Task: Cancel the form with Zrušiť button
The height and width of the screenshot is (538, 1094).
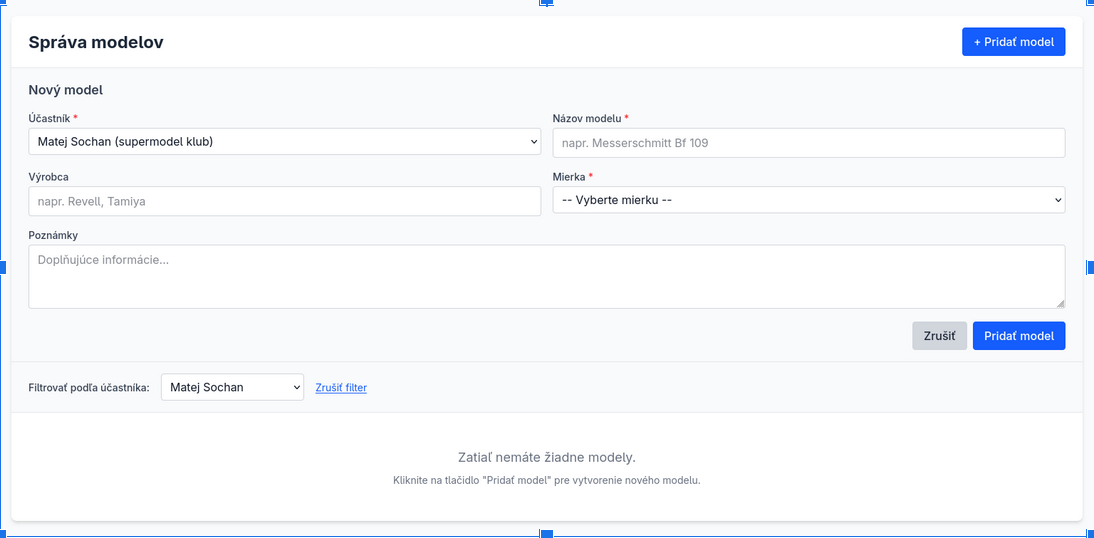Action: tap(939, 336)
